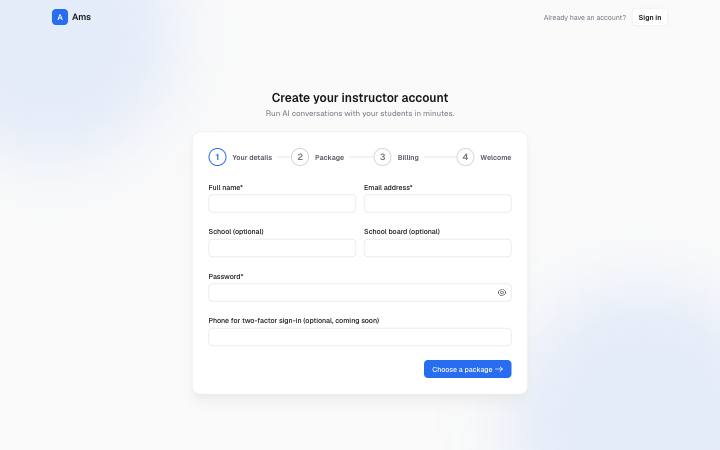Click 'Already have an account?' text

[x=585, y=17]
